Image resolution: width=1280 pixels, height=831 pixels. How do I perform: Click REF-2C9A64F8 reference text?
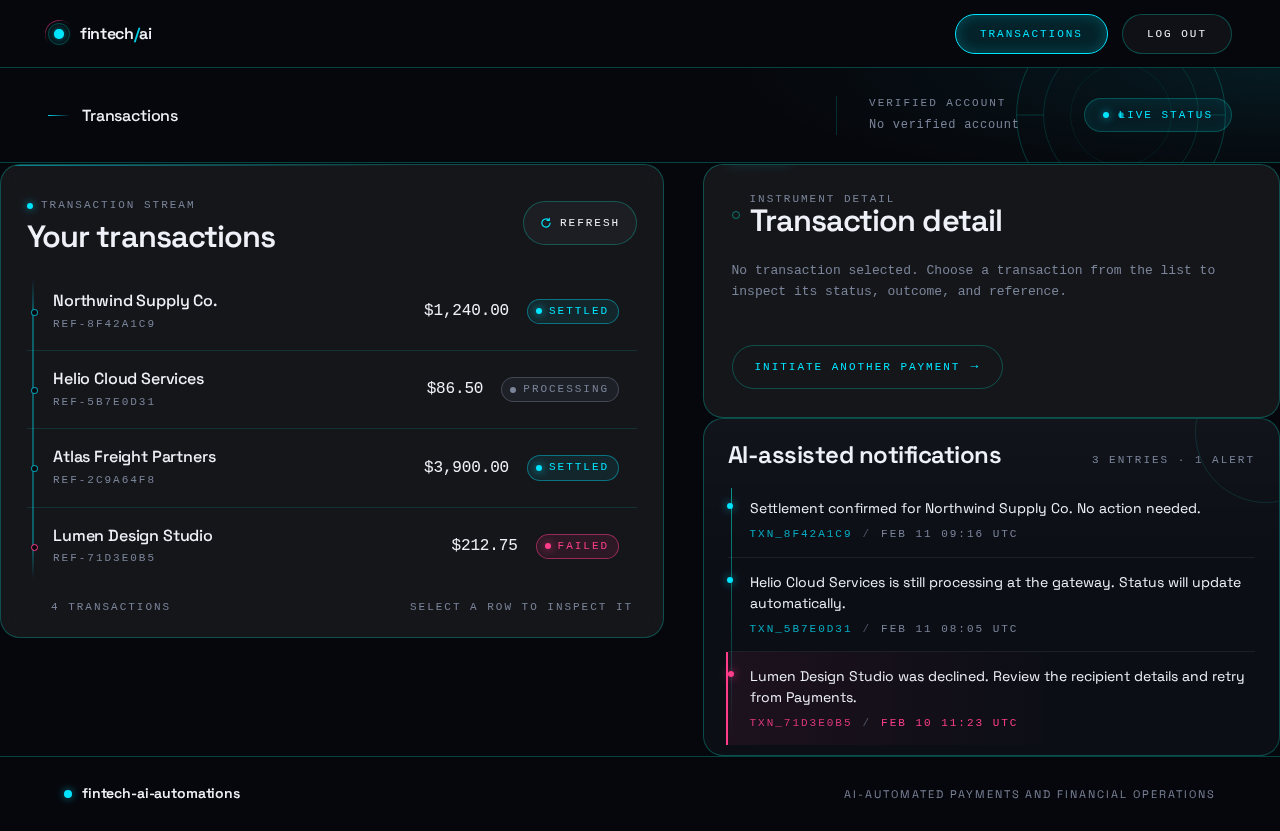point(104,480)
